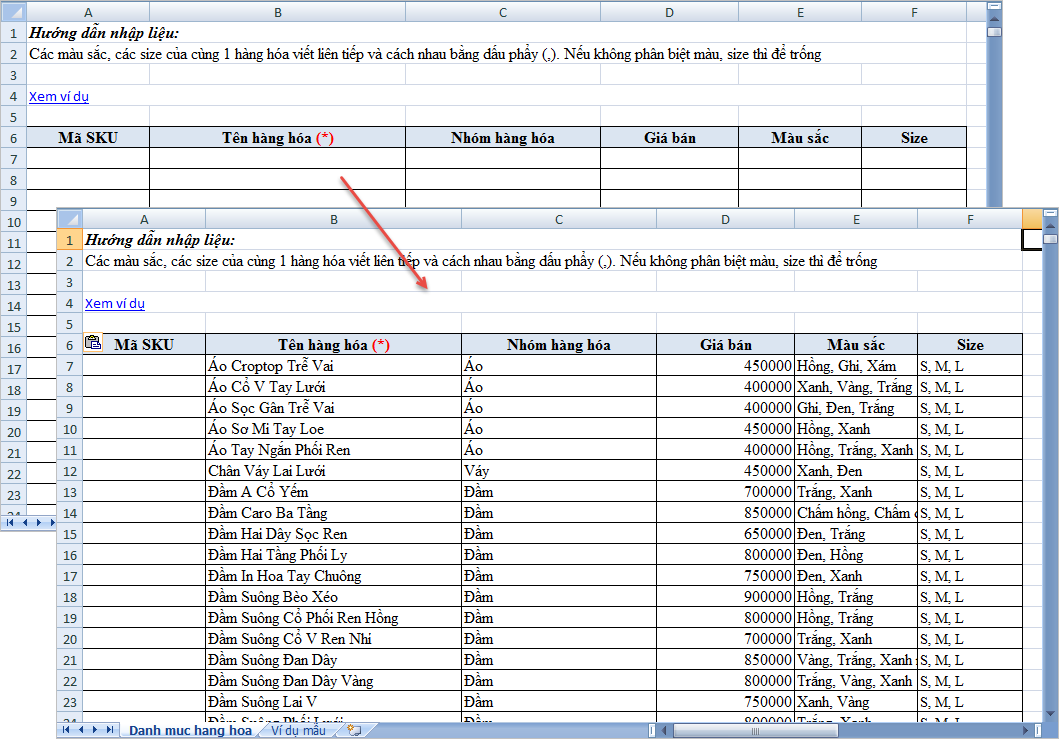This screenshot has height=740, width=1060.
Task: Click vertical scroll down arrow in front window
Action: [x=1050, y=714]
